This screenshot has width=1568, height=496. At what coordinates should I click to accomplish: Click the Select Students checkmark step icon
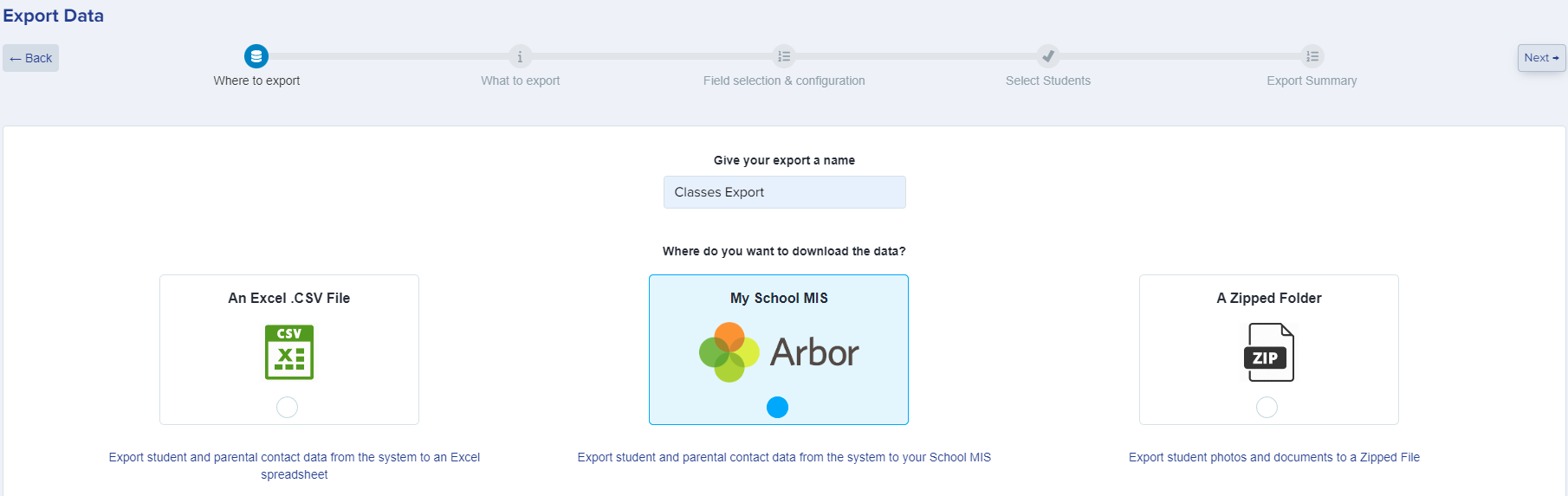(1048, 56)
